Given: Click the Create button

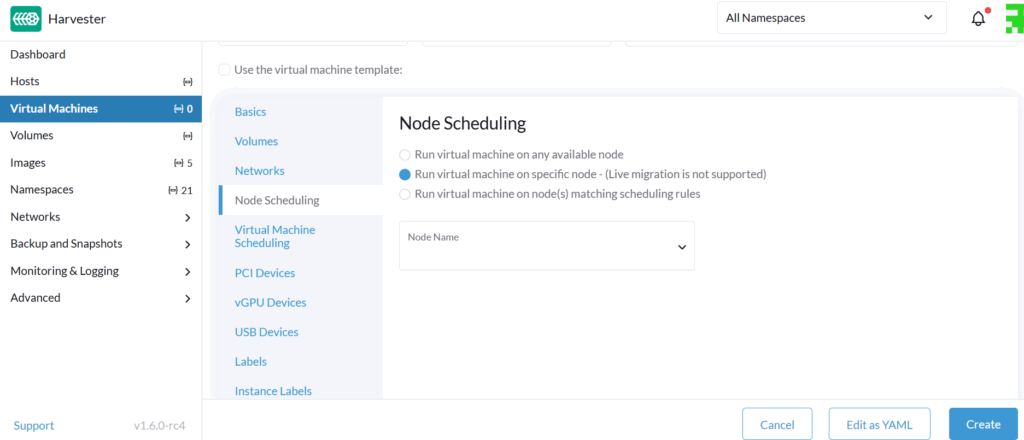Looking at the screenshot, I should 982,424.
